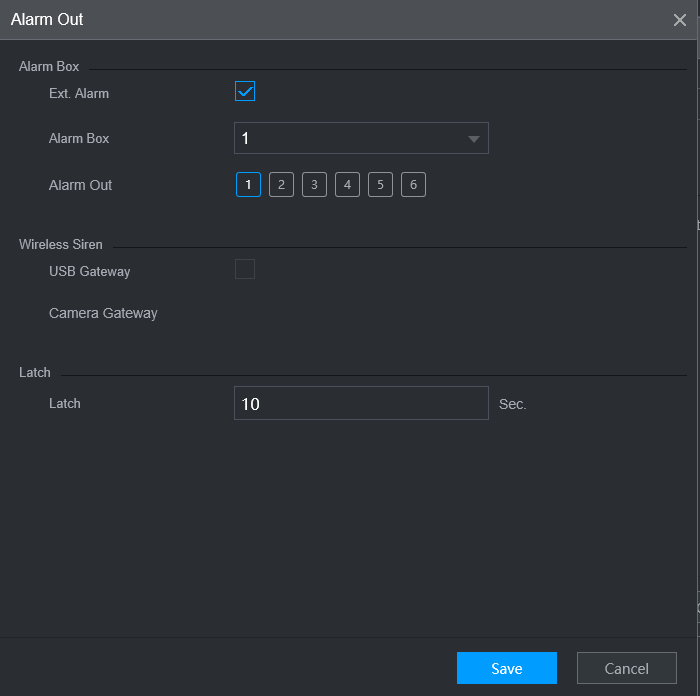The height and width of the screenshot is (696, 700).
Task: Toggle Alarm Out channel 3
Action: pyautogui.click(x=314, y=184)
